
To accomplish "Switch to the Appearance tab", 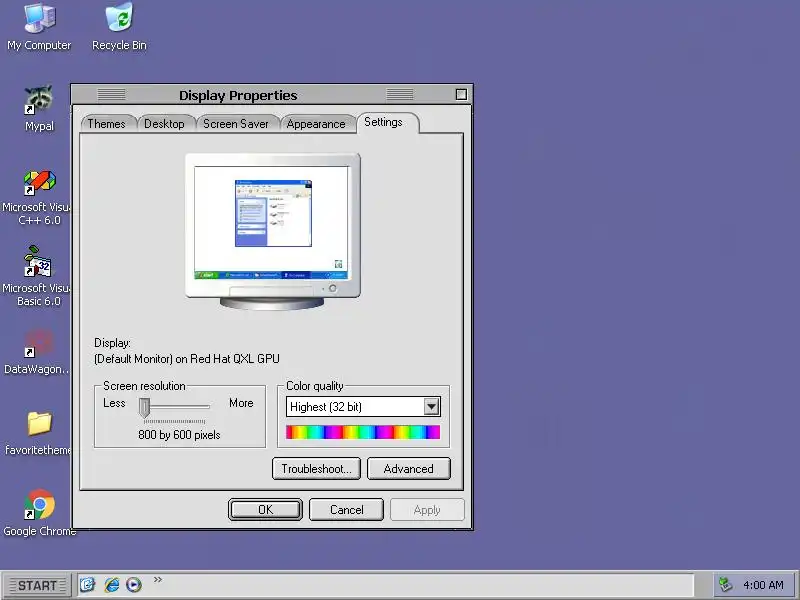I will (316, 123).
